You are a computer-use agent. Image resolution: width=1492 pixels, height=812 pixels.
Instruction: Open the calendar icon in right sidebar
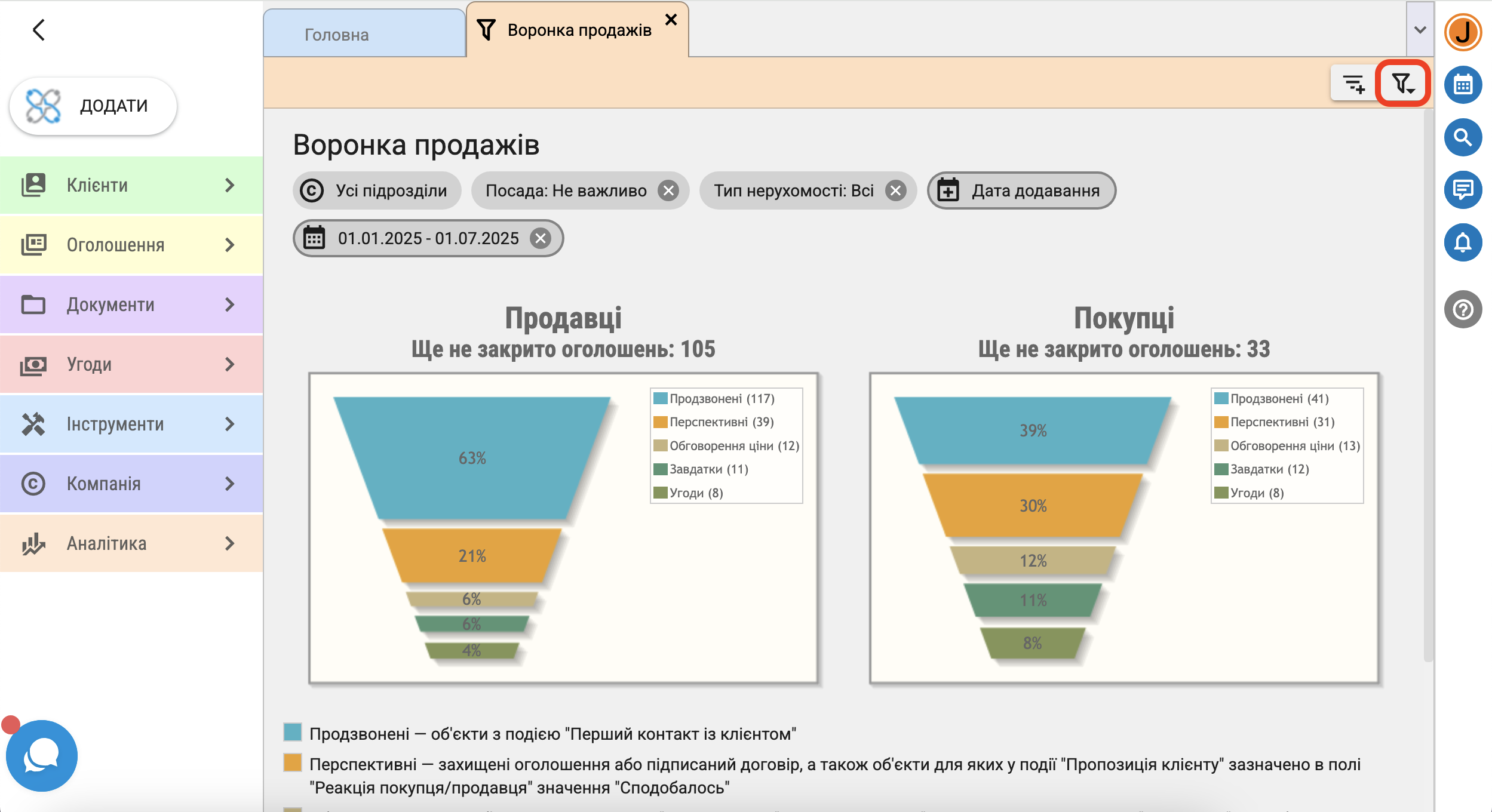point(1463,85)
